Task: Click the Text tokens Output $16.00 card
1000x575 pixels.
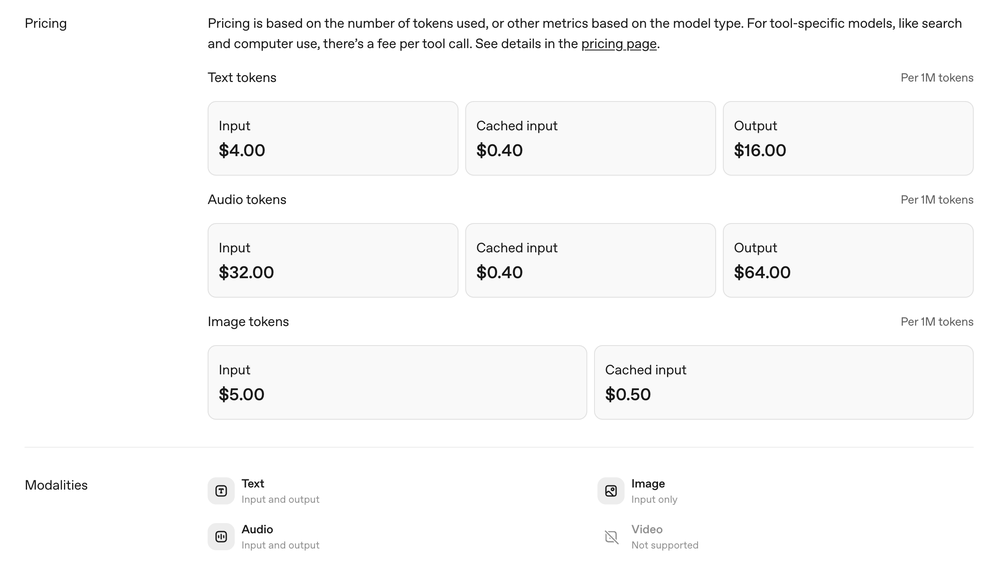Action: tap(847, 138)
